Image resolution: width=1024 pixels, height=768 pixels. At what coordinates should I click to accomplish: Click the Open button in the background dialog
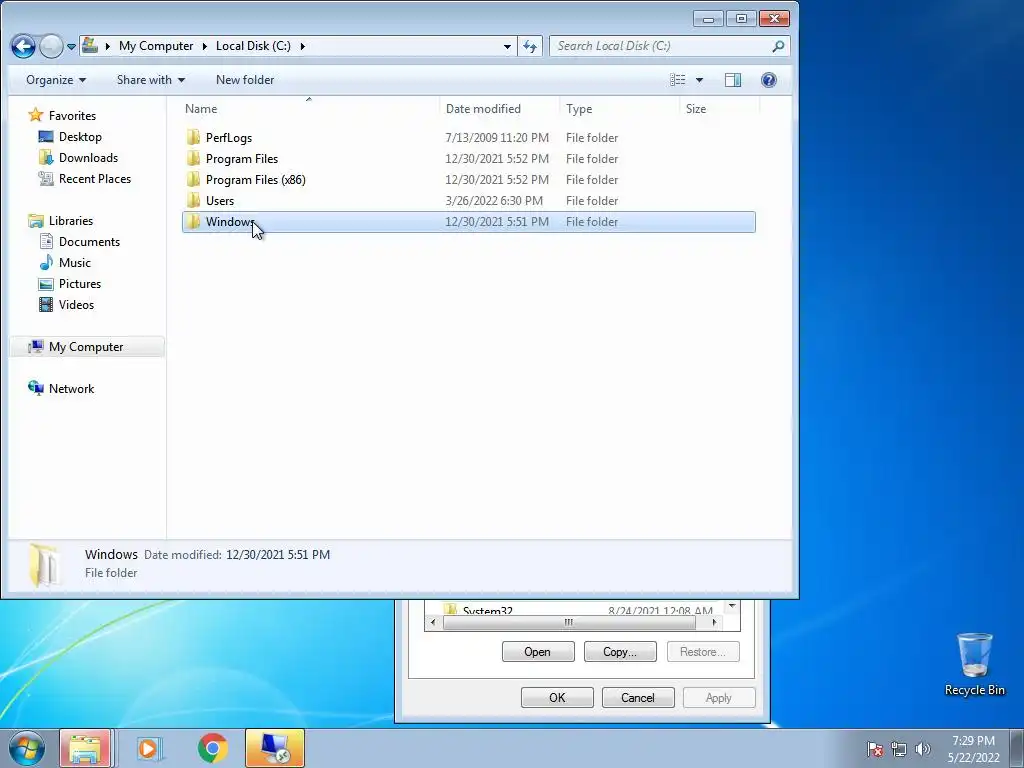(538, 652)
